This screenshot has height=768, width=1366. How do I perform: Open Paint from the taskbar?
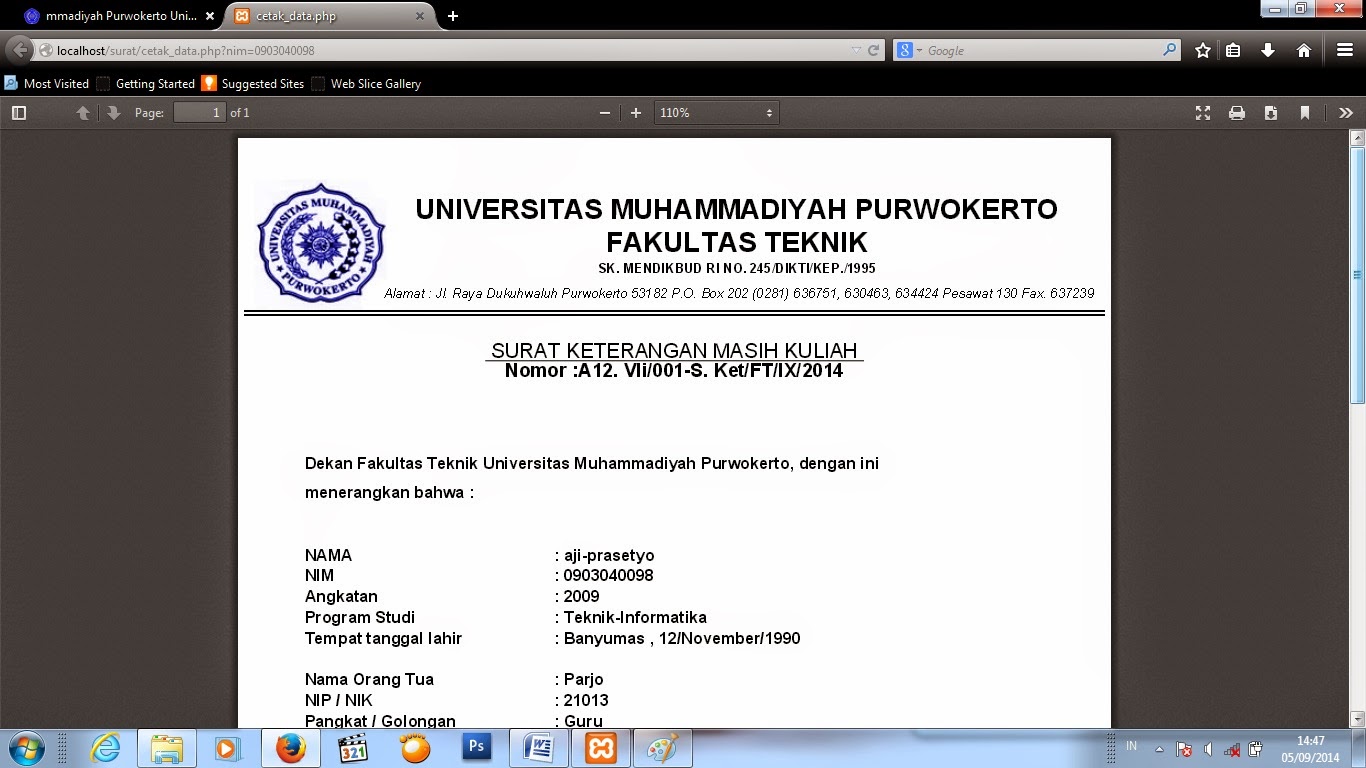(663, 748)
